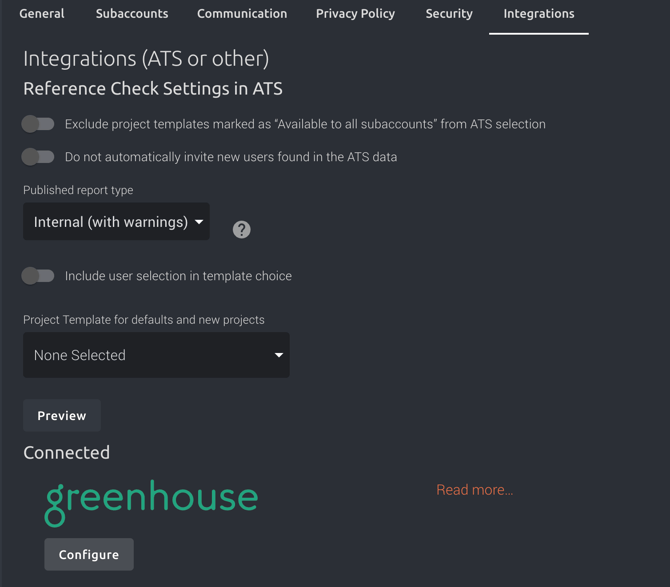Open the General tab
This screenshot has height=587, width=670.
(41, 14)
